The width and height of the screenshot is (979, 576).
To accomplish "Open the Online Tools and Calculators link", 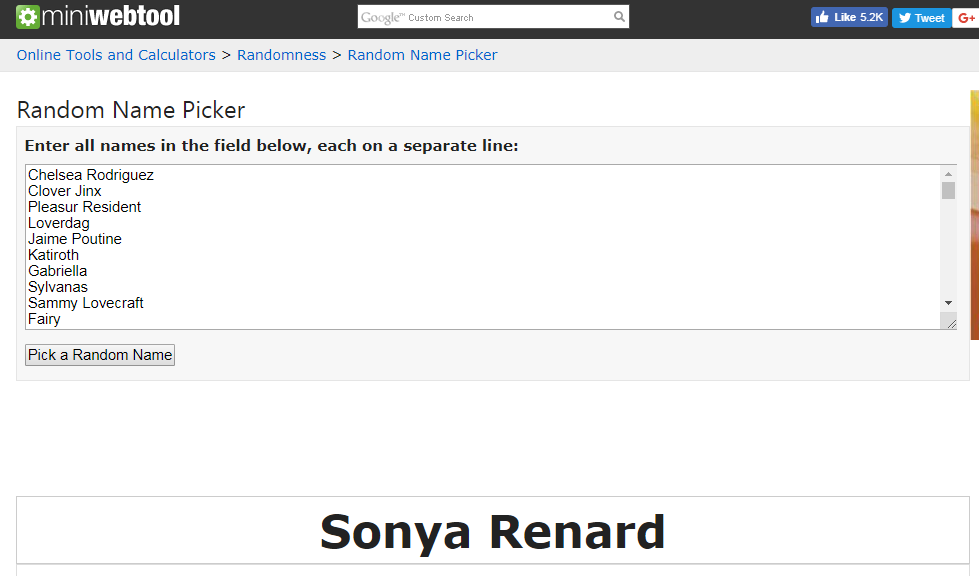I will click(116, 55).
